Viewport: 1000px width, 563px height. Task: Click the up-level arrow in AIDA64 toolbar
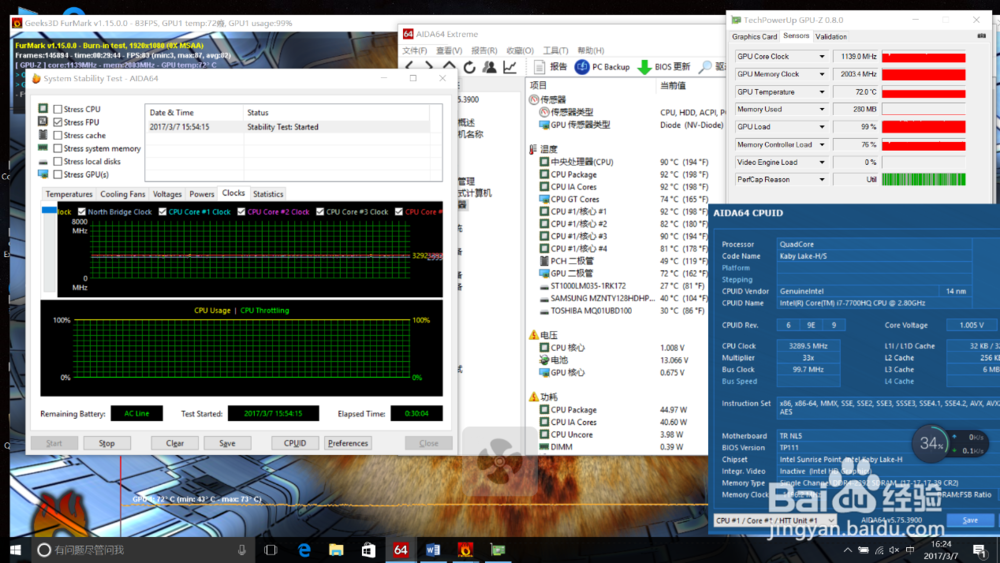click(x=449, y=66)
